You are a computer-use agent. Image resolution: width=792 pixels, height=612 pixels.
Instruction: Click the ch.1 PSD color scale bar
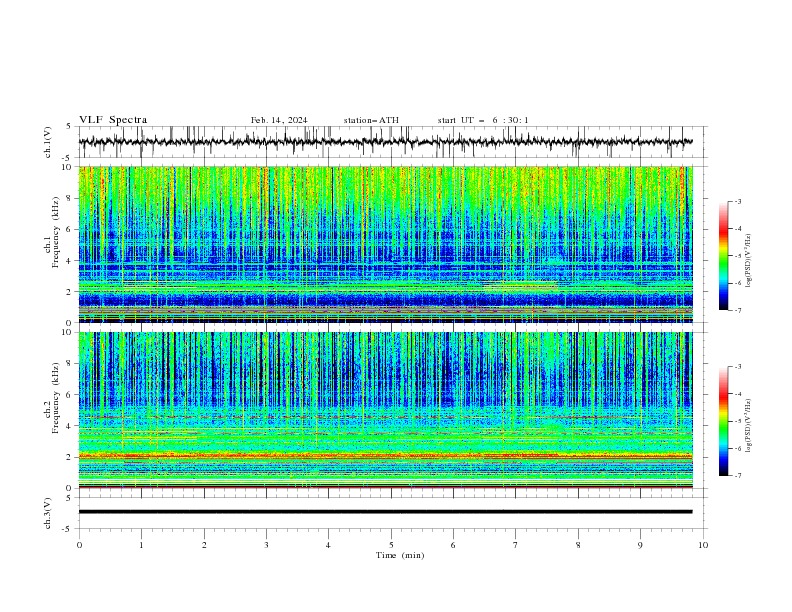click(x=723, y=255)
